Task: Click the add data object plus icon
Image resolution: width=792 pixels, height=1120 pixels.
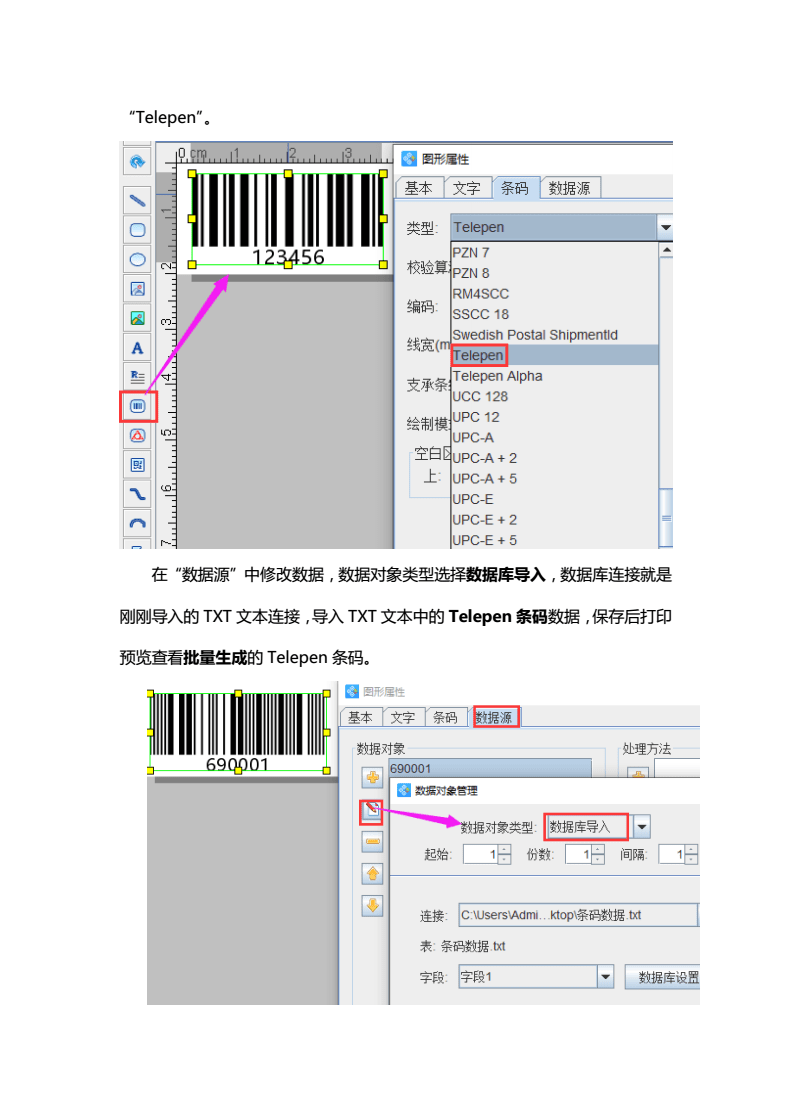Action: (x=372, y=777)
